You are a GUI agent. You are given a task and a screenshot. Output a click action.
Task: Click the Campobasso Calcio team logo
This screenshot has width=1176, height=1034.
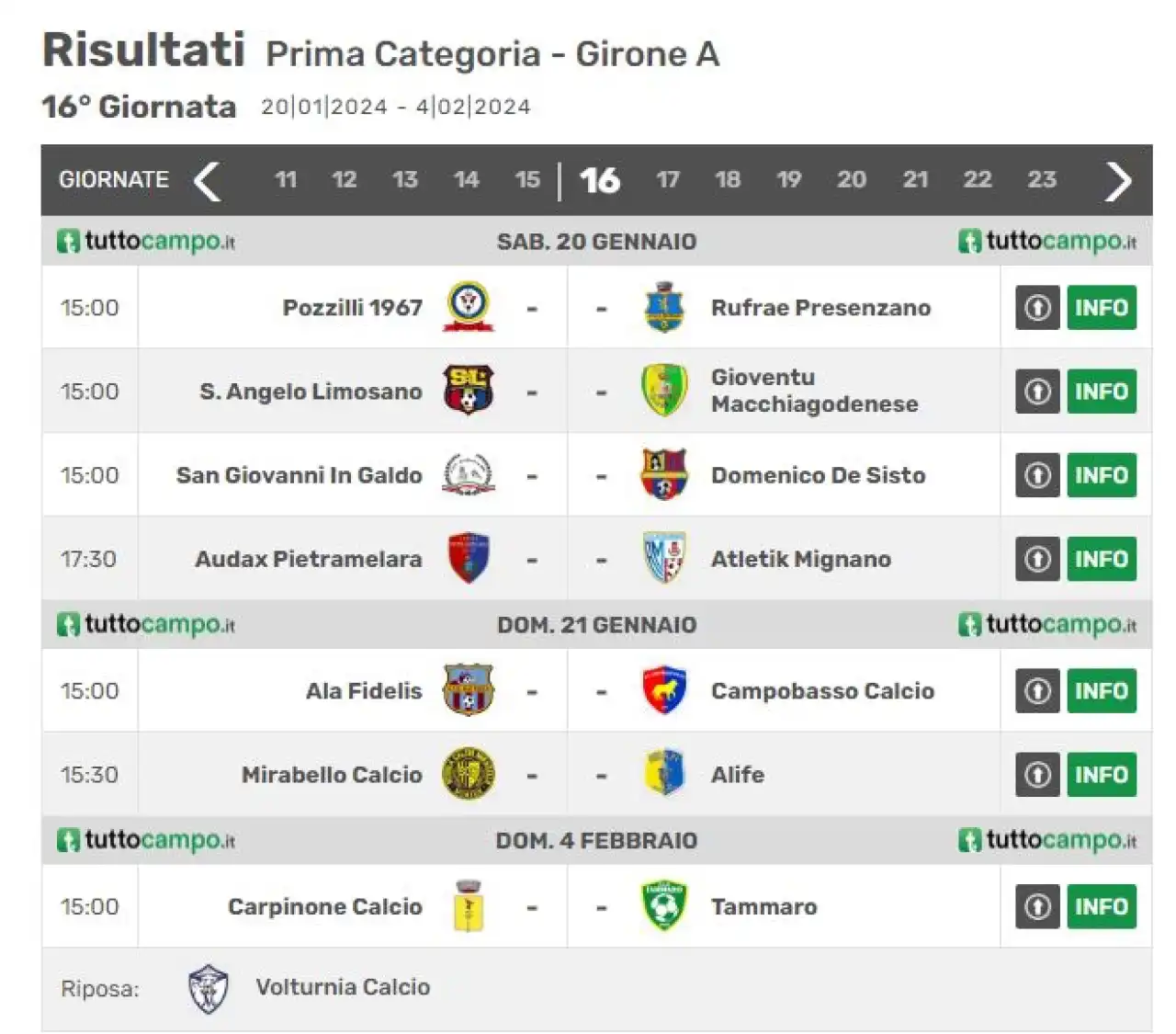click(x=664, y=690)
